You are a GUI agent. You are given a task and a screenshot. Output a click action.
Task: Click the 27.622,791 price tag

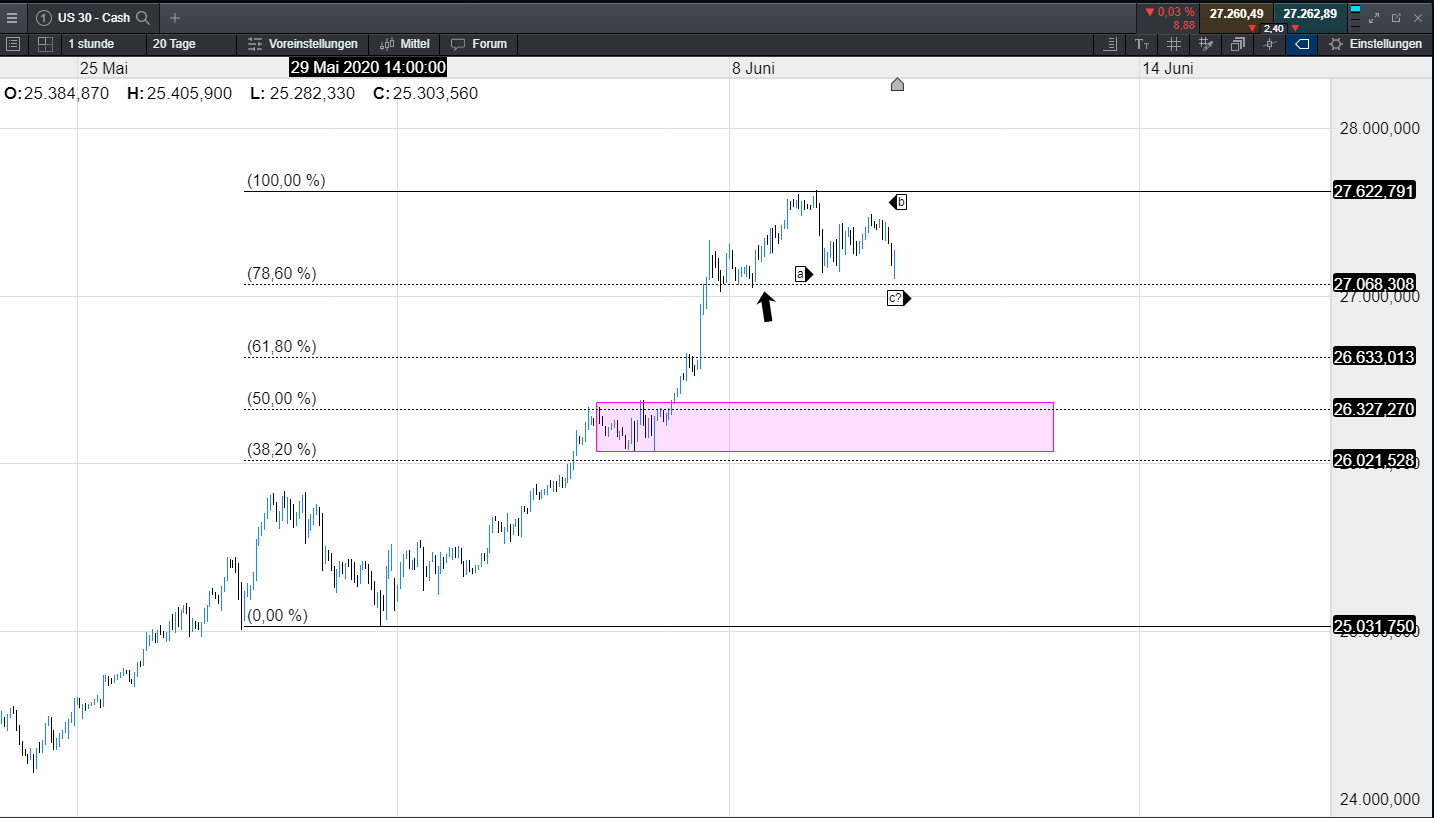point(1374,191)
